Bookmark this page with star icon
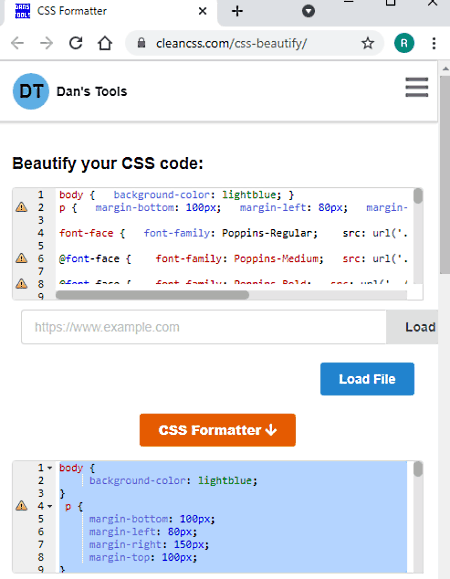 pos(367,43)
